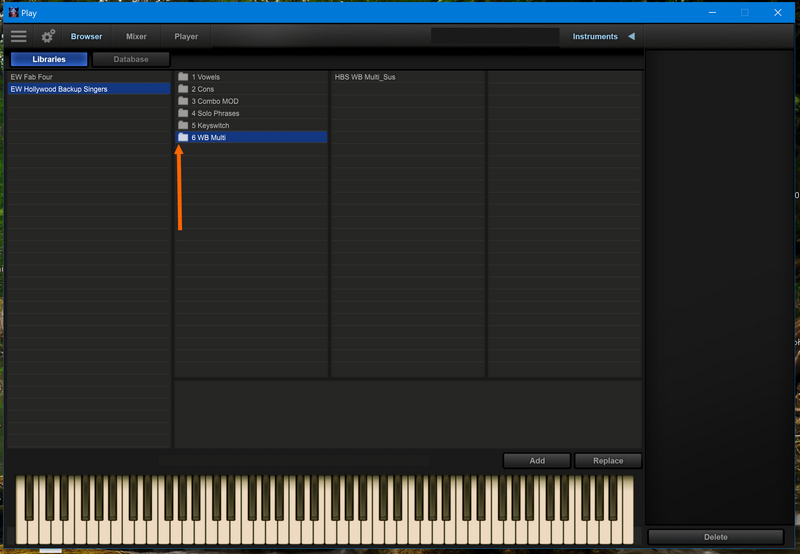The image size is (800, 554).
Task: Toggle the Libraries browser mode
Action: pyautogui.click(x=49, y=60)
